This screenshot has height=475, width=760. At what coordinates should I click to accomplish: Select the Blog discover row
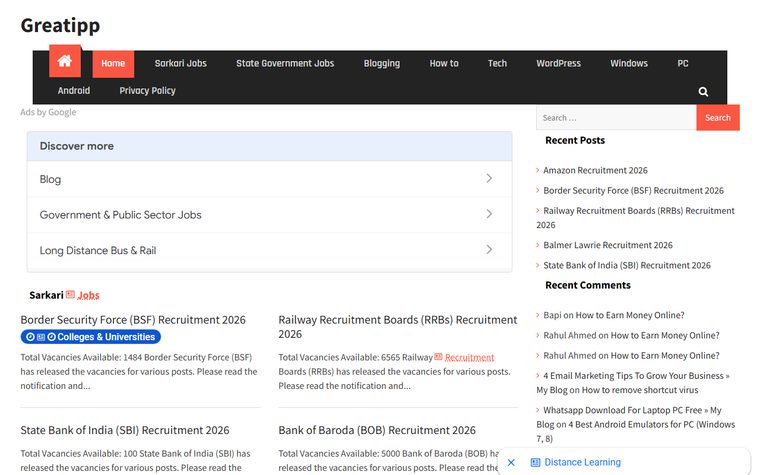pyautogui.click(x=269, y=179)
